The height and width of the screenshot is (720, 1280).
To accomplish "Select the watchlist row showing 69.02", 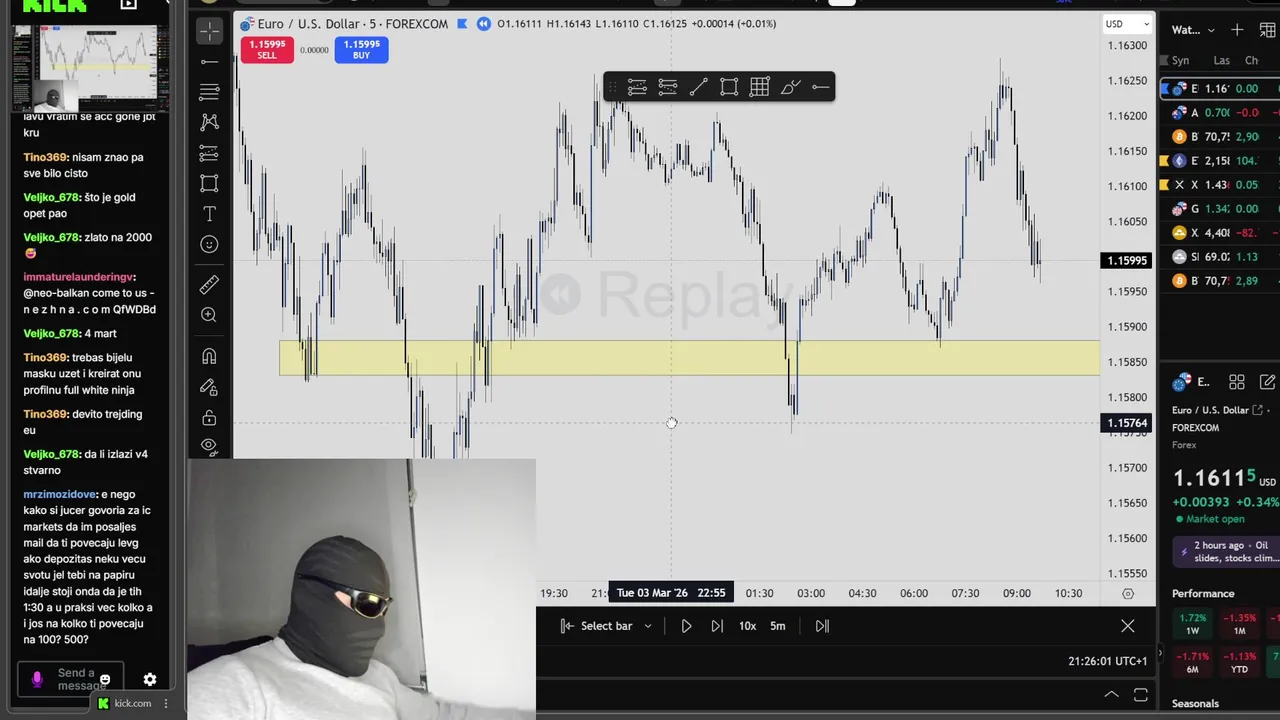I will tap(1220, 257).
